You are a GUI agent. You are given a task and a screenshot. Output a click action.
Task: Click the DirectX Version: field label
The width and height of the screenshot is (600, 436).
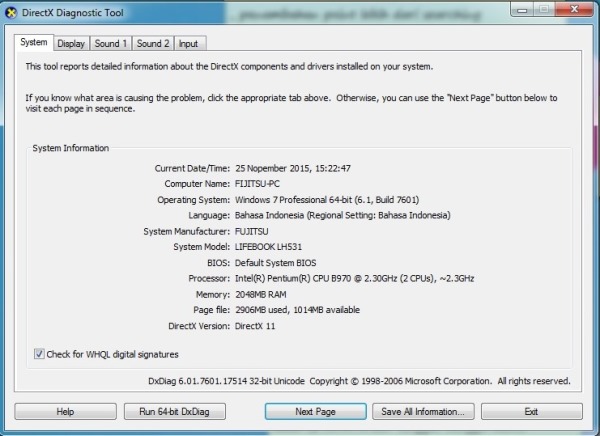(x=199, y=326)
